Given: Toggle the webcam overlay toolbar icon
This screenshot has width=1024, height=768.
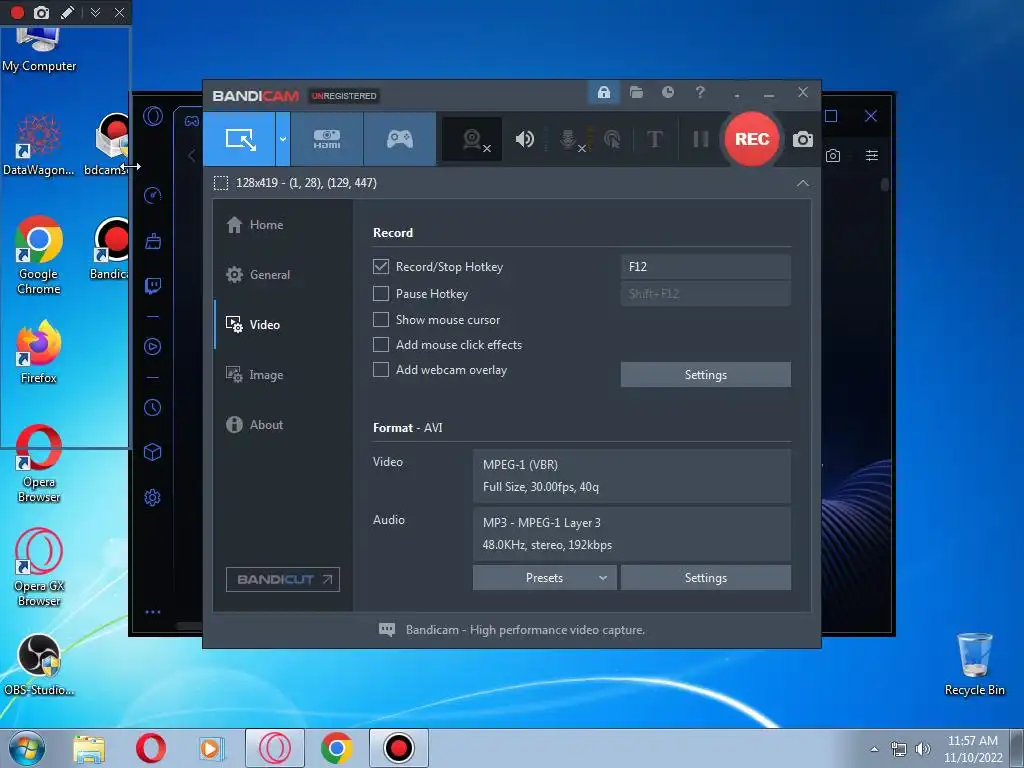Looking at the screenshot, I should (x=472, y=139).
